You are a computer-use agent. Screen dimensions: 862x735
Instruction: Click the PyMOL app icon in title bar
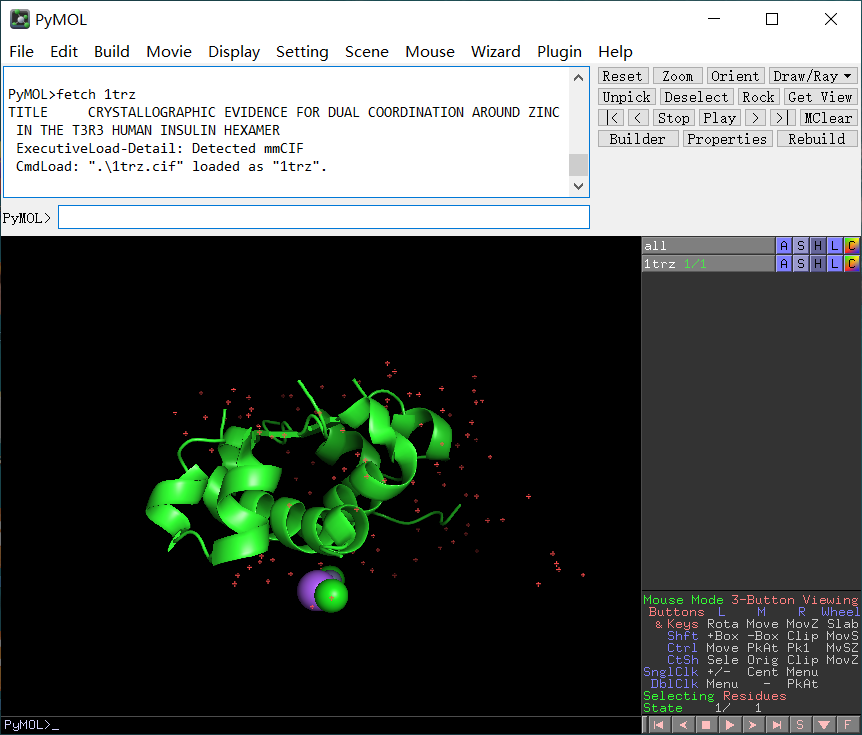(20, 19)
